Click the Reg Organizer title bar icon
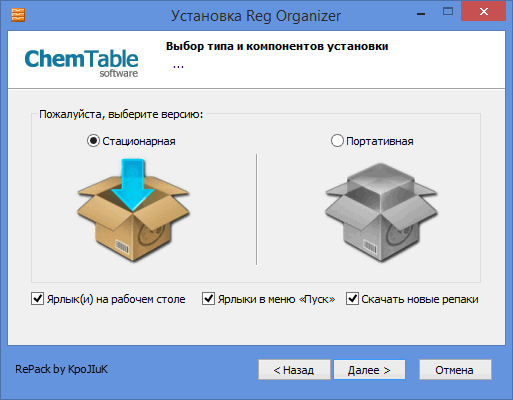The height and width of the screenshot is (400, 513). pyautogui.click(x=18, y=15)
